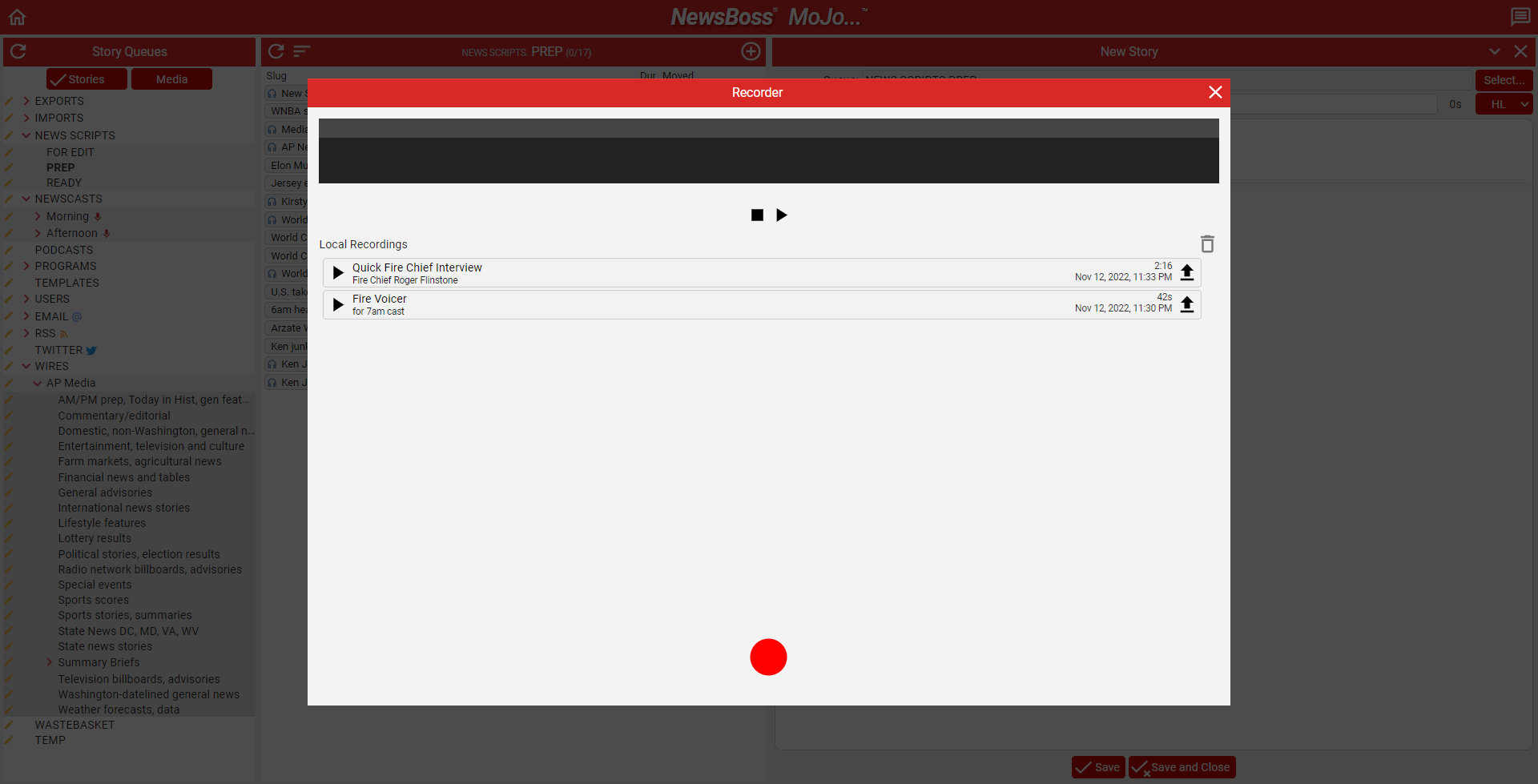Close the Recorder dialog
The image size is (1538, 784).
(1215, 92)
